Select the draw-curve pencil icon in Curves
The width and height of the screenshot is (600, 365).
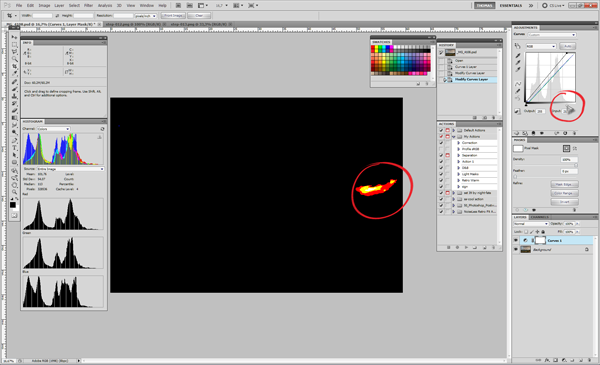(x=517, y=91)
